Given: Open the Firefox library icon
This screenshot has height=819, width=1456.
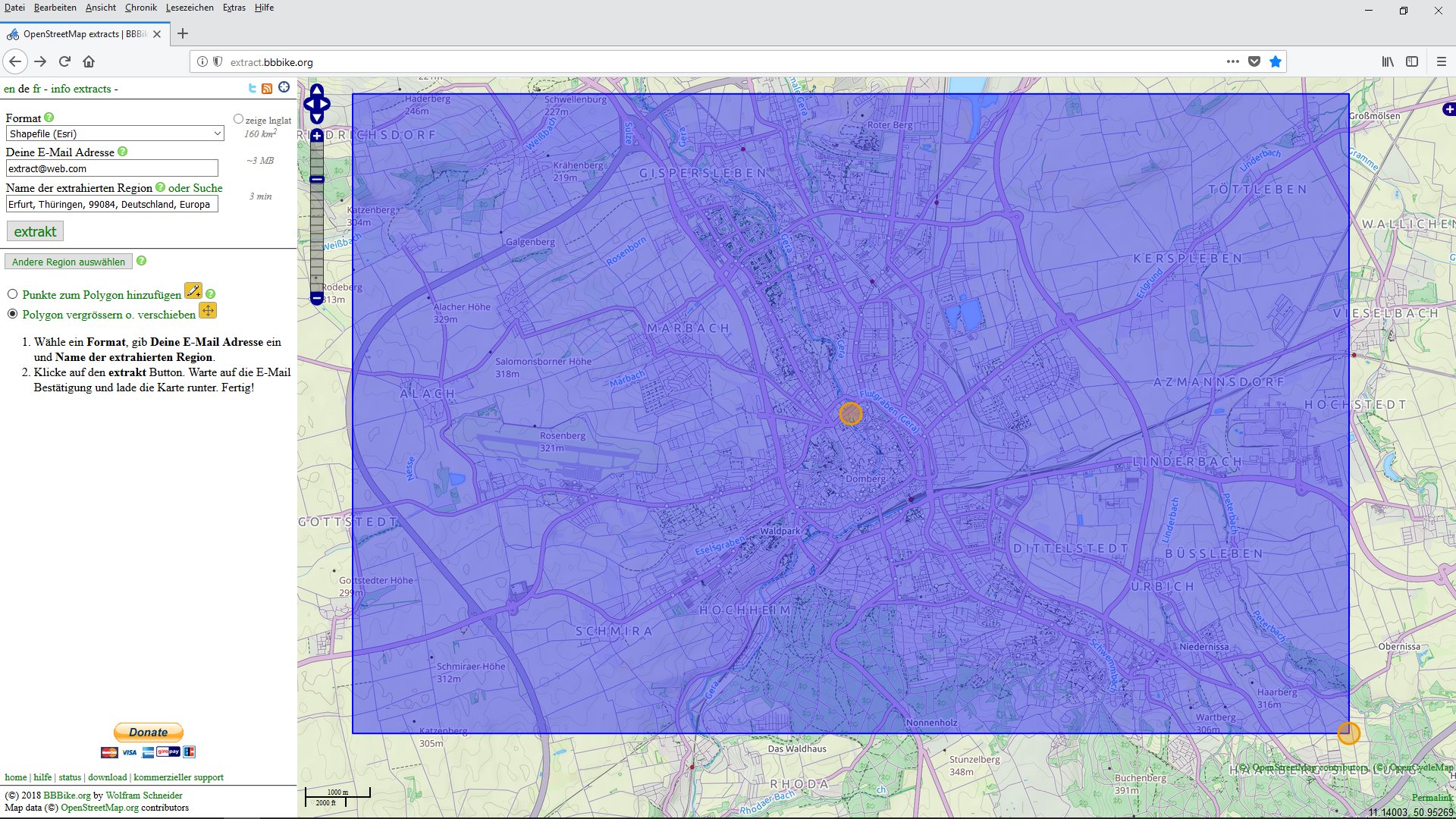Looking at the screenshot, I should tap(1388, 61).
